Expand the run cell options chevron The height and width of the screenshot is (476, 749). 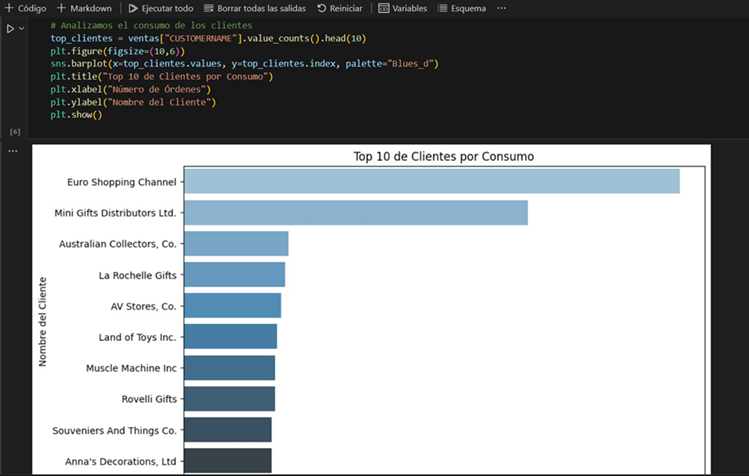[21, 29]
